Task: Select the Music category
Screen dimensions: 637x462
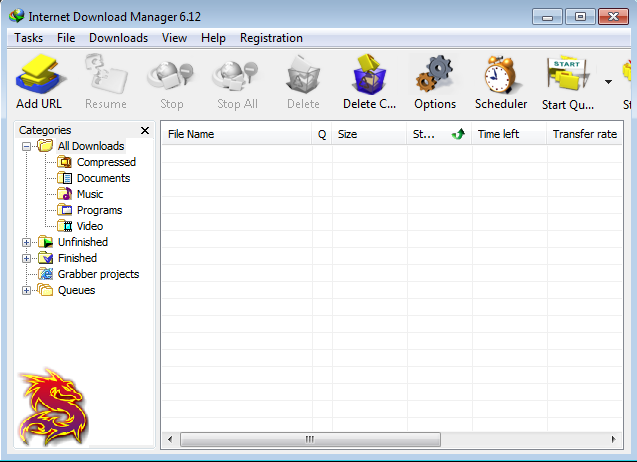Action: click(90, 194)
